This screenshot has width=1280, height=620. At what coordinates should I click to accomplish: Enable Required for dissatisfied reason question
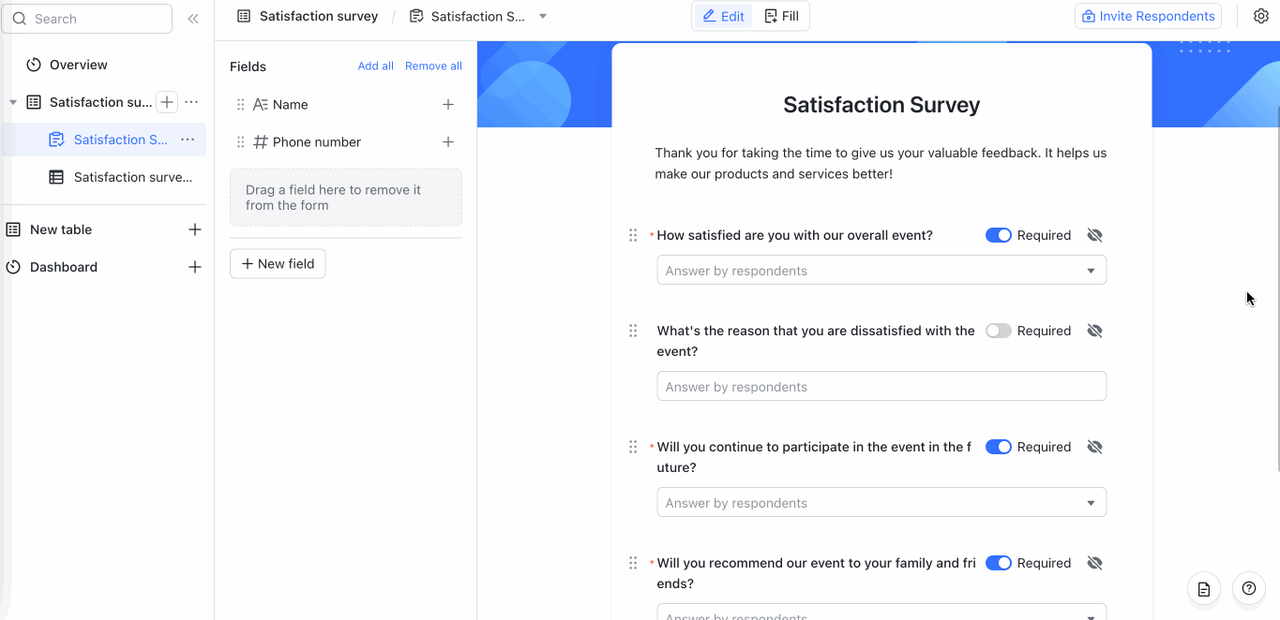pyautogui.click(x=998, y=331)
